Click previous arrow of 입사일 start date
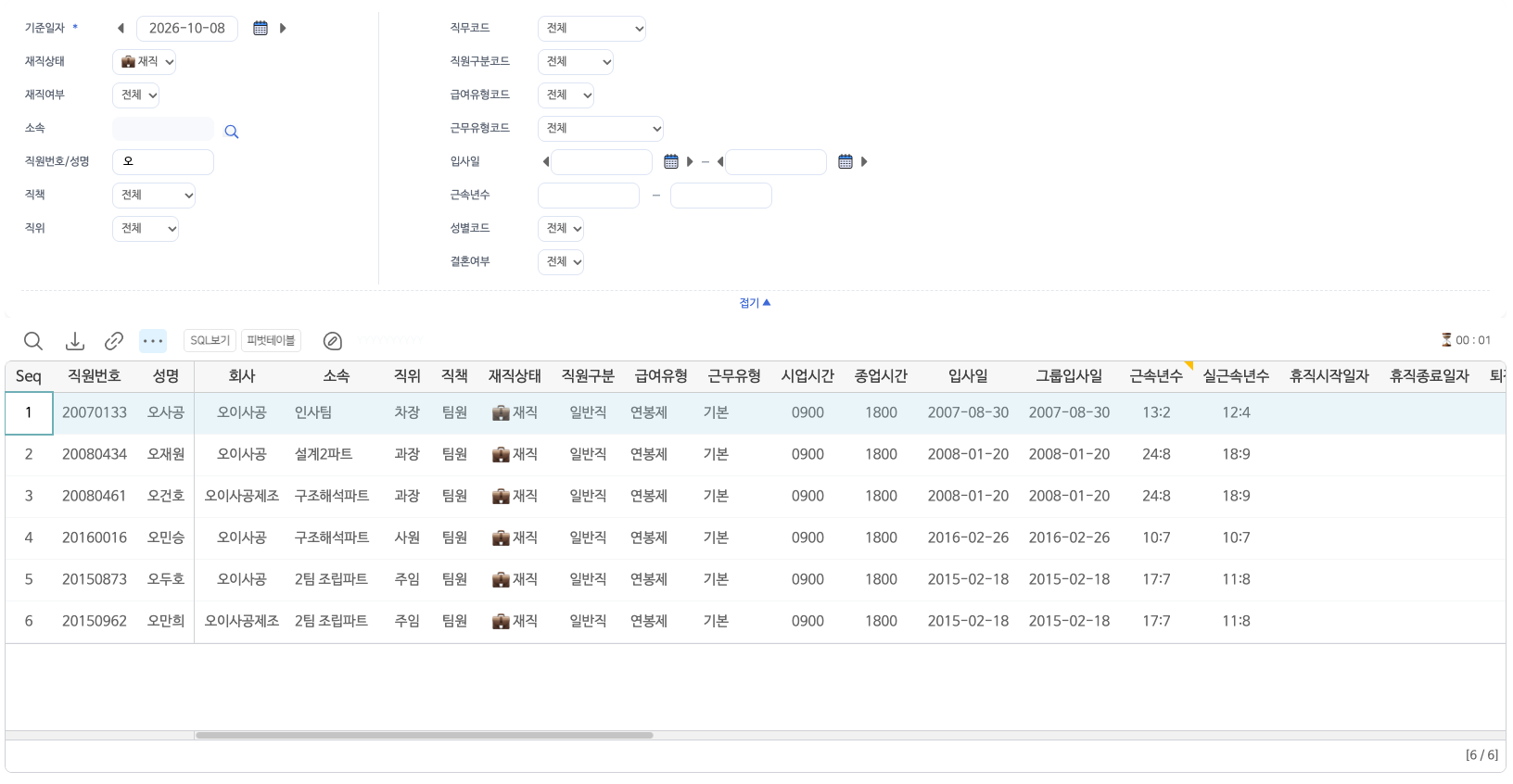The height and width of the screenshot is (784, 1513). coord(546,162)
